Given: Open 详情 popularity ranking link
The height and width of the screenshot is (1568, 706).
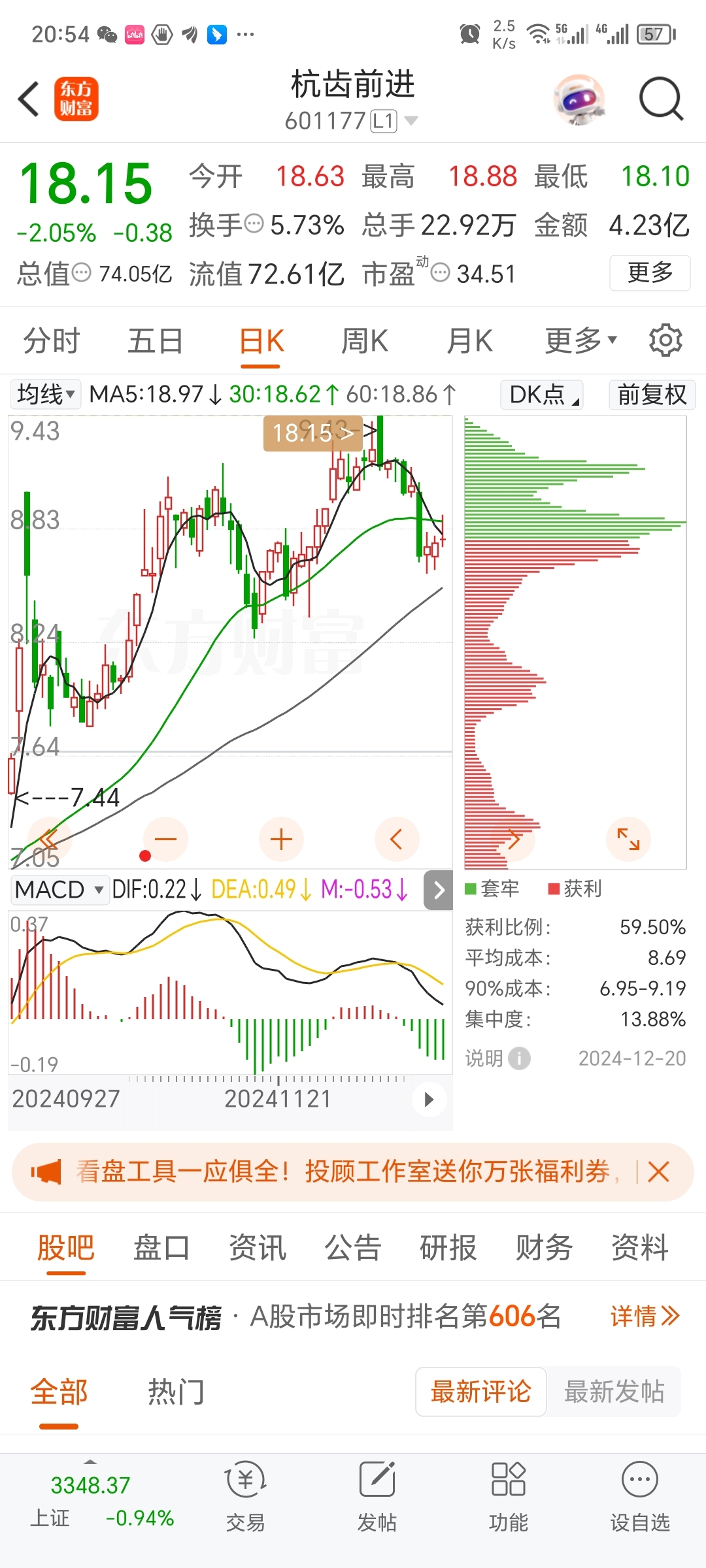Looking at the screenshot, I should [x=645, y=1316].
